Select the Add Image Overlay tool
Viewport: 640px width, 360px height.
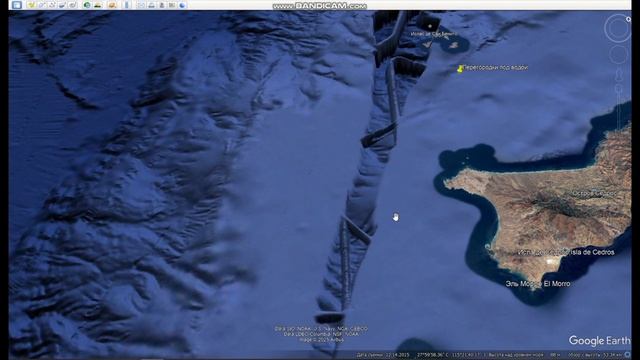tap(62, 5)
